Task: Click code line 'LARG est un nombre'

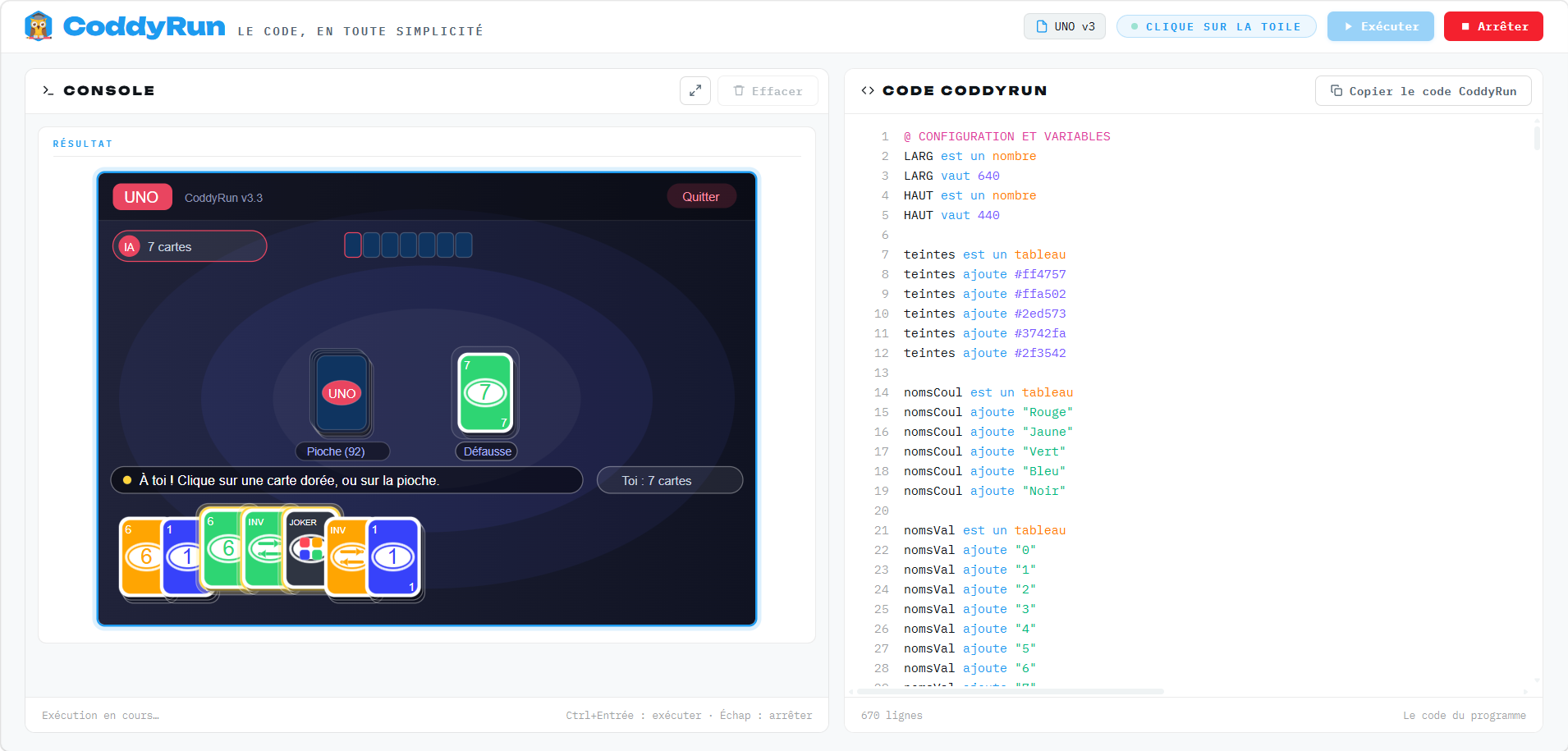Action: point(970,156)
